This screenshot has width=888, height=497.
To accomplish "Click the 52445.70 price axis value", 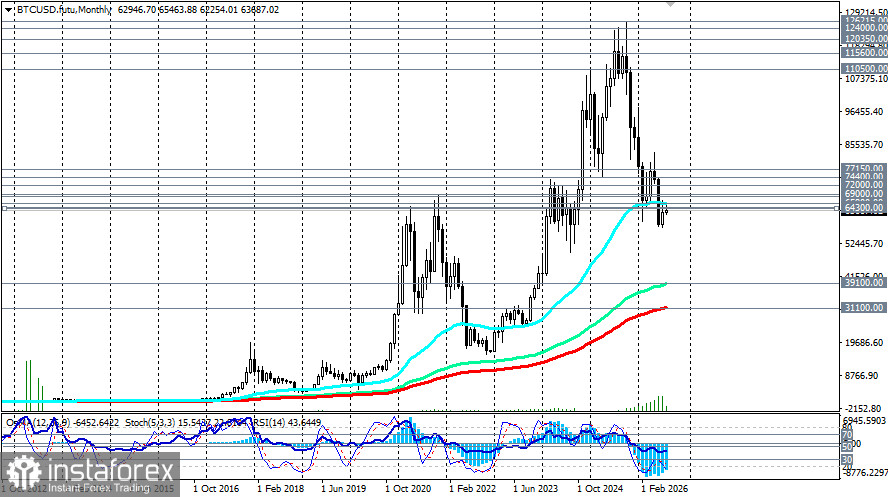I will pos(864,243).
